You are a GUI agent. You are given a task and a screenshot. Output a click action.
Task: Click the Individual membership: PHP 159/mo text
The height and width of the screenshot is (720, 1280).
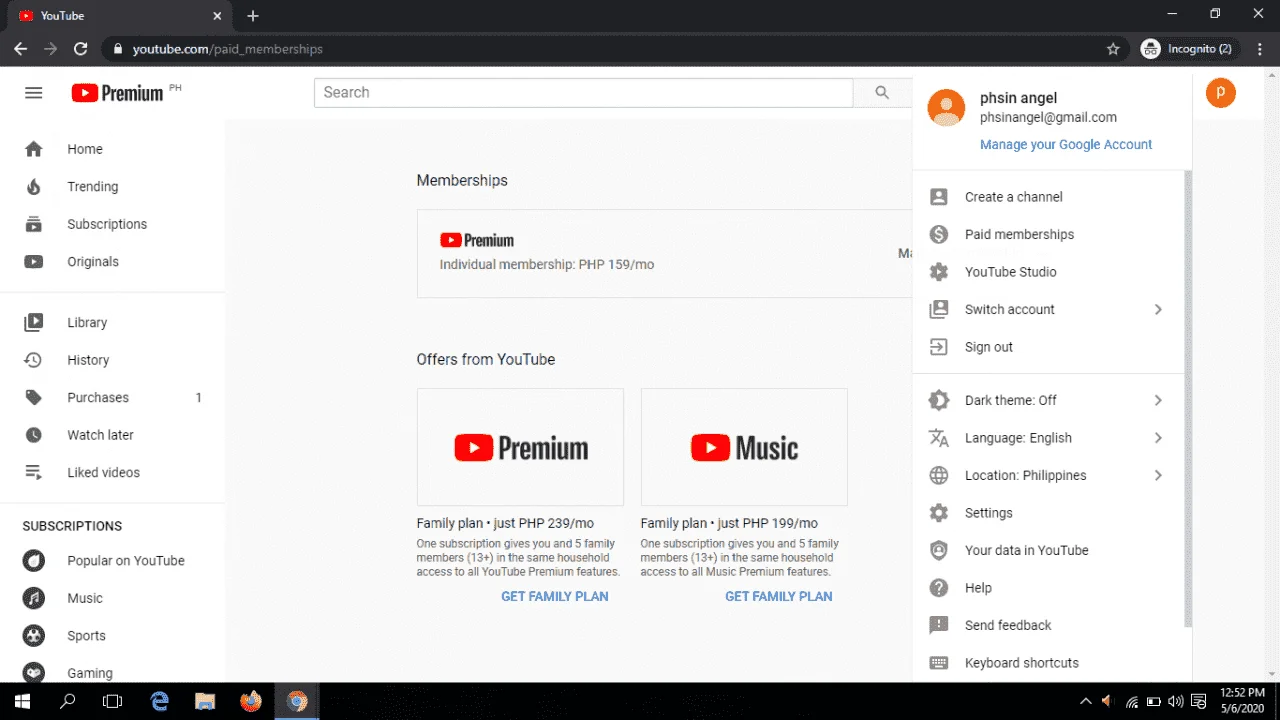coord(547,265)
